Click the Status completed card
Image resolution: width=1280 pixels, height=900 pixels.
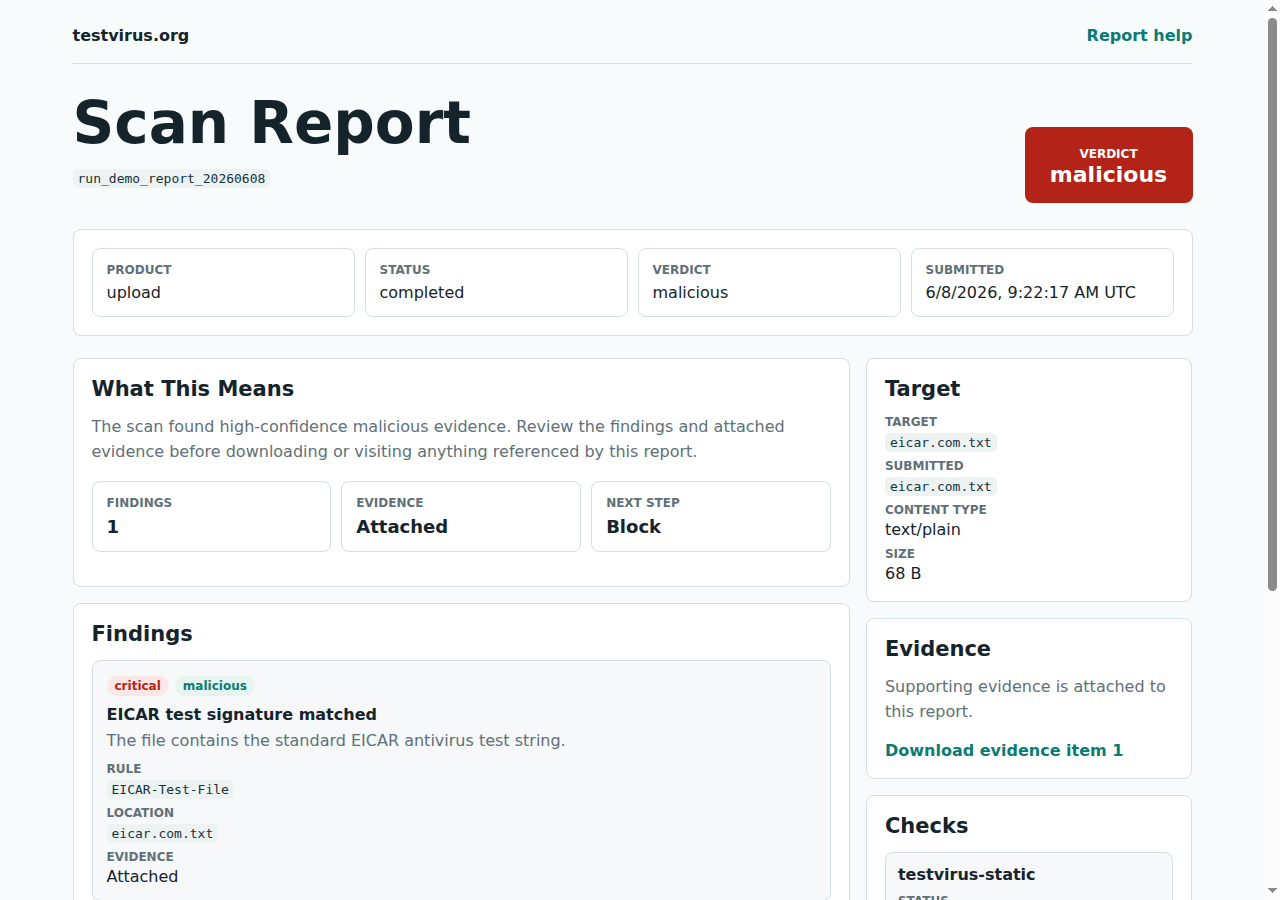[x=496, y=282]
